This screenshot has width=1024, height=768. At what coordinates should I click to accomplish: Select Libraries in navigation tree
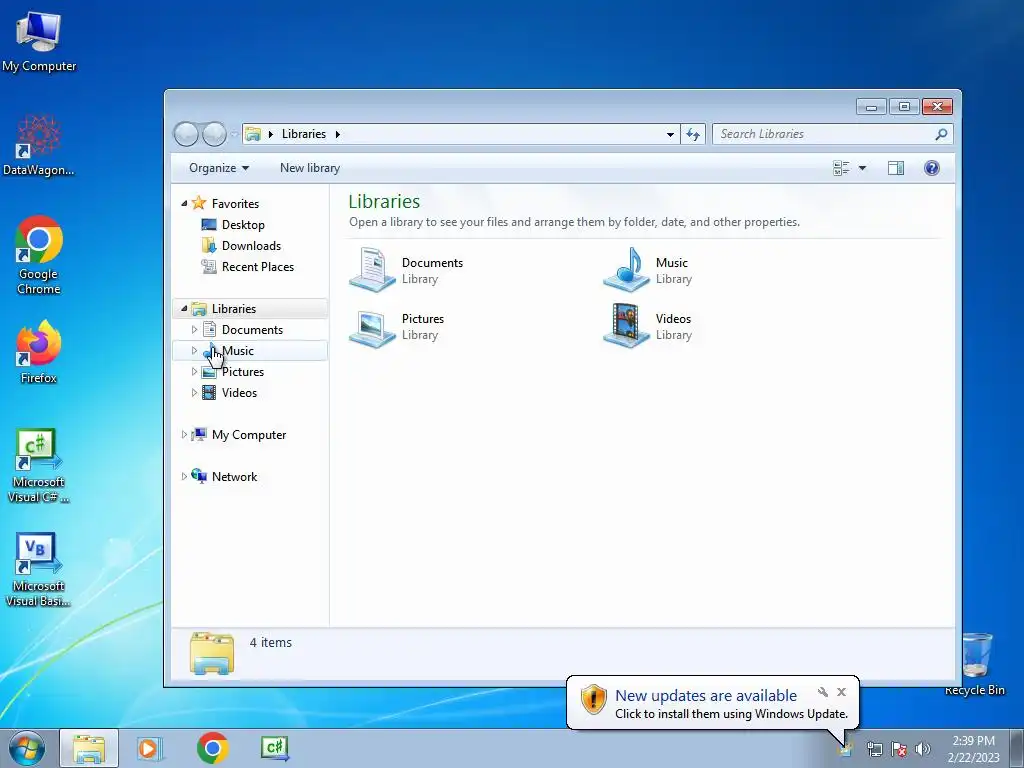(x=234, y=309)
